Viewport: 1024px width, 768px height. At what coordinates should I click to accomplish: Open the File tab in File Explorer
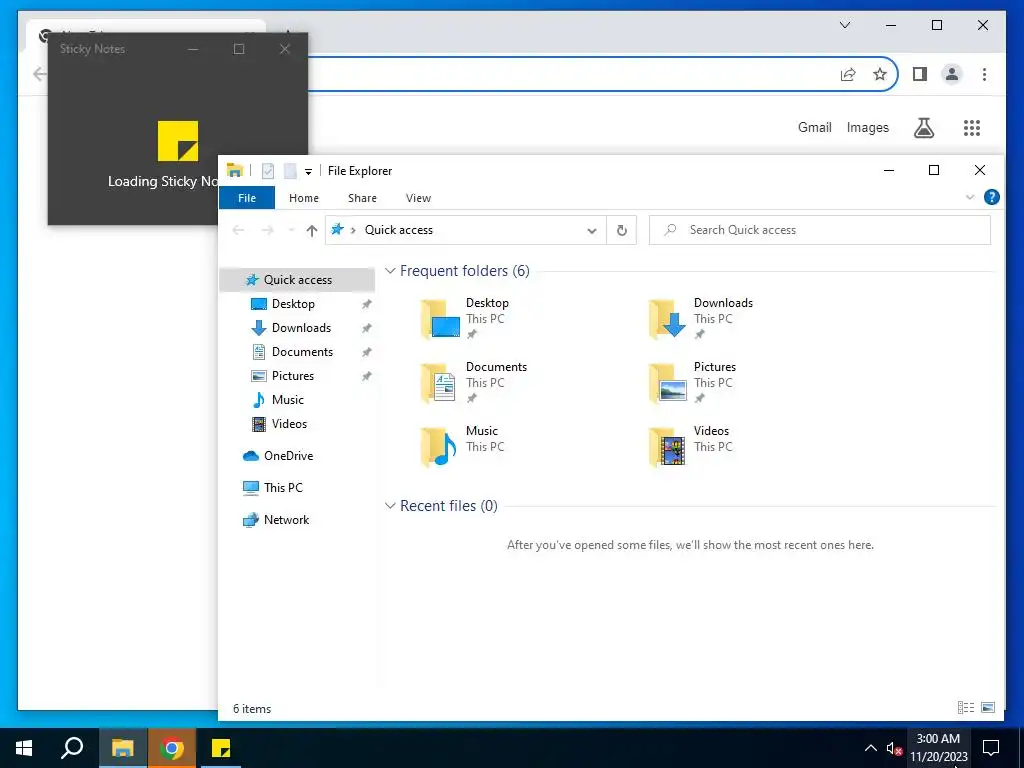click(x=247, y=198)
